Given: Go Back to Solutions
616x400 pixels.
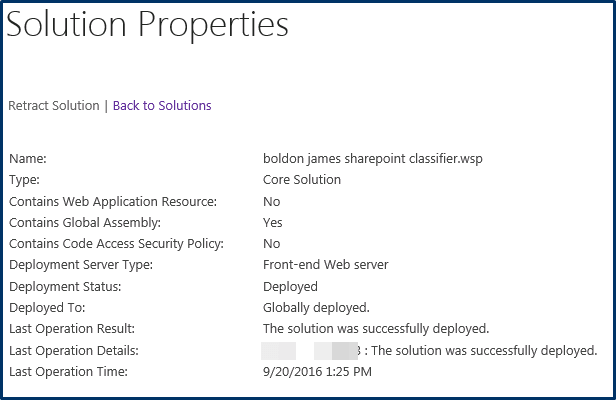Looking at the screenshot, I should point(162,105).
